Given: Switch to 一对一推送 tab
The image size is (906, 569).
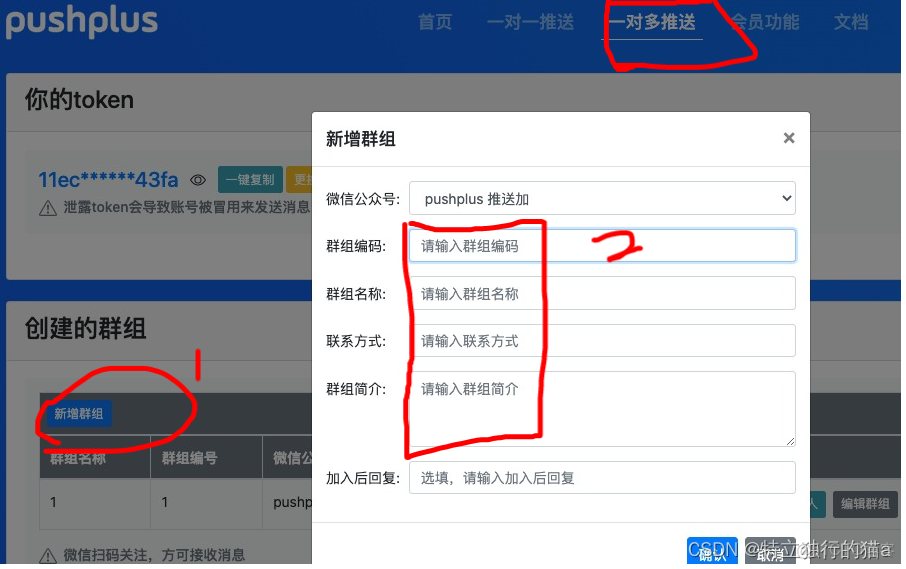Looking at the screenshot, I should (x=530, y=22).
